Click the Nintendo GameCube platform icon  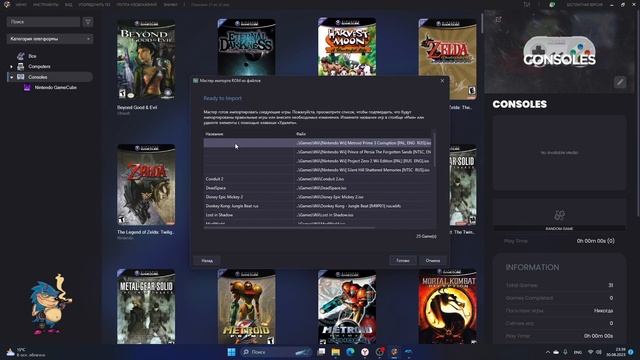pos(27,87)
